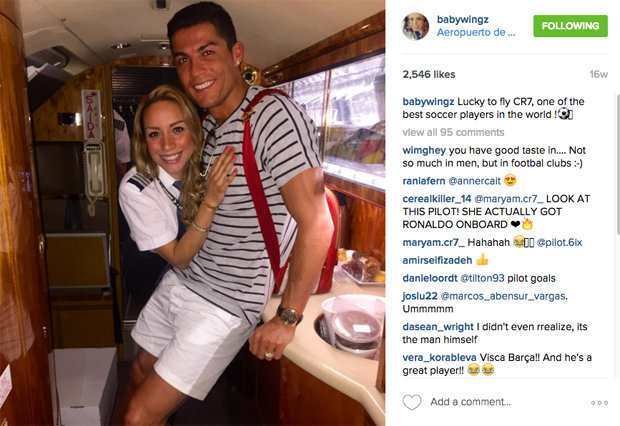Expand view all 95 comments

coord(453,132)
